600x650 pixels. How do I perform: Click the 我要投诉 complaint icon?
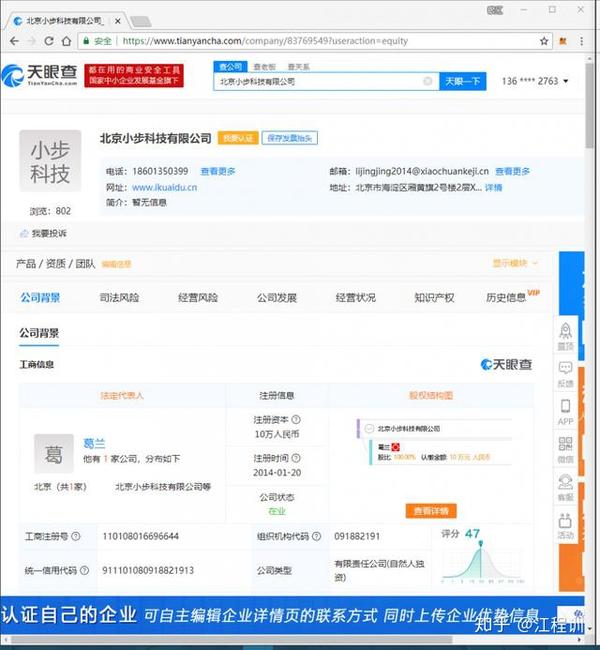click(x=24, y=233)
